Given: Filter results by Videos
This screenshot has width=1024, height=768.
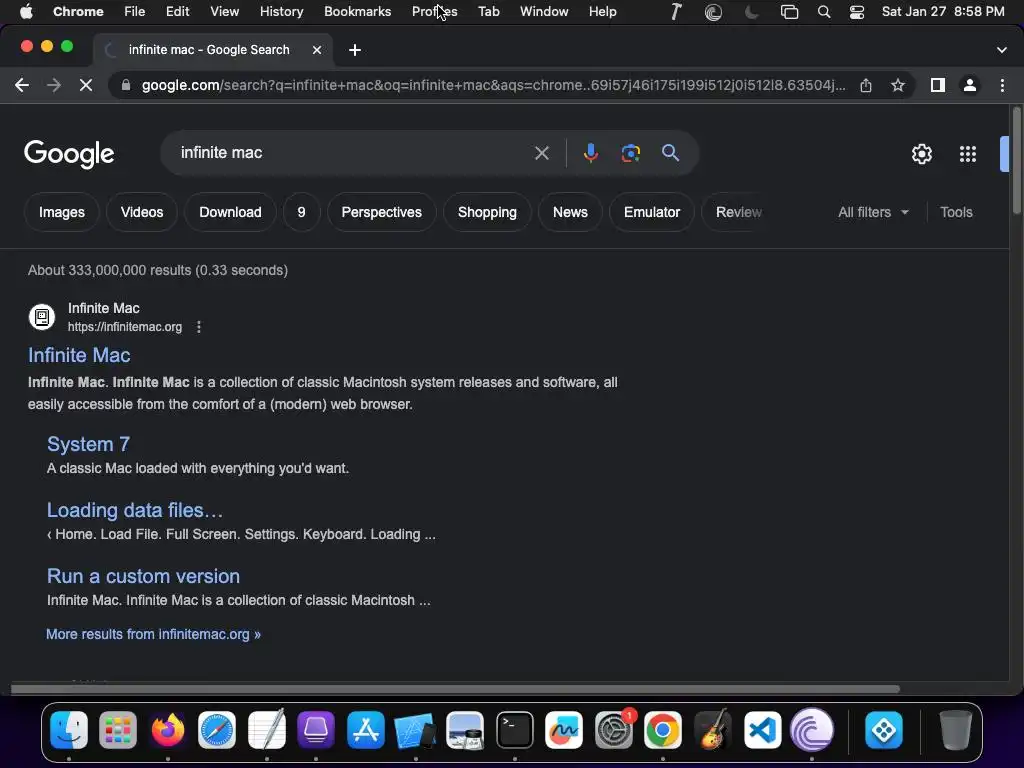Looking at the screenshot, I should click(x=142, y=212).
